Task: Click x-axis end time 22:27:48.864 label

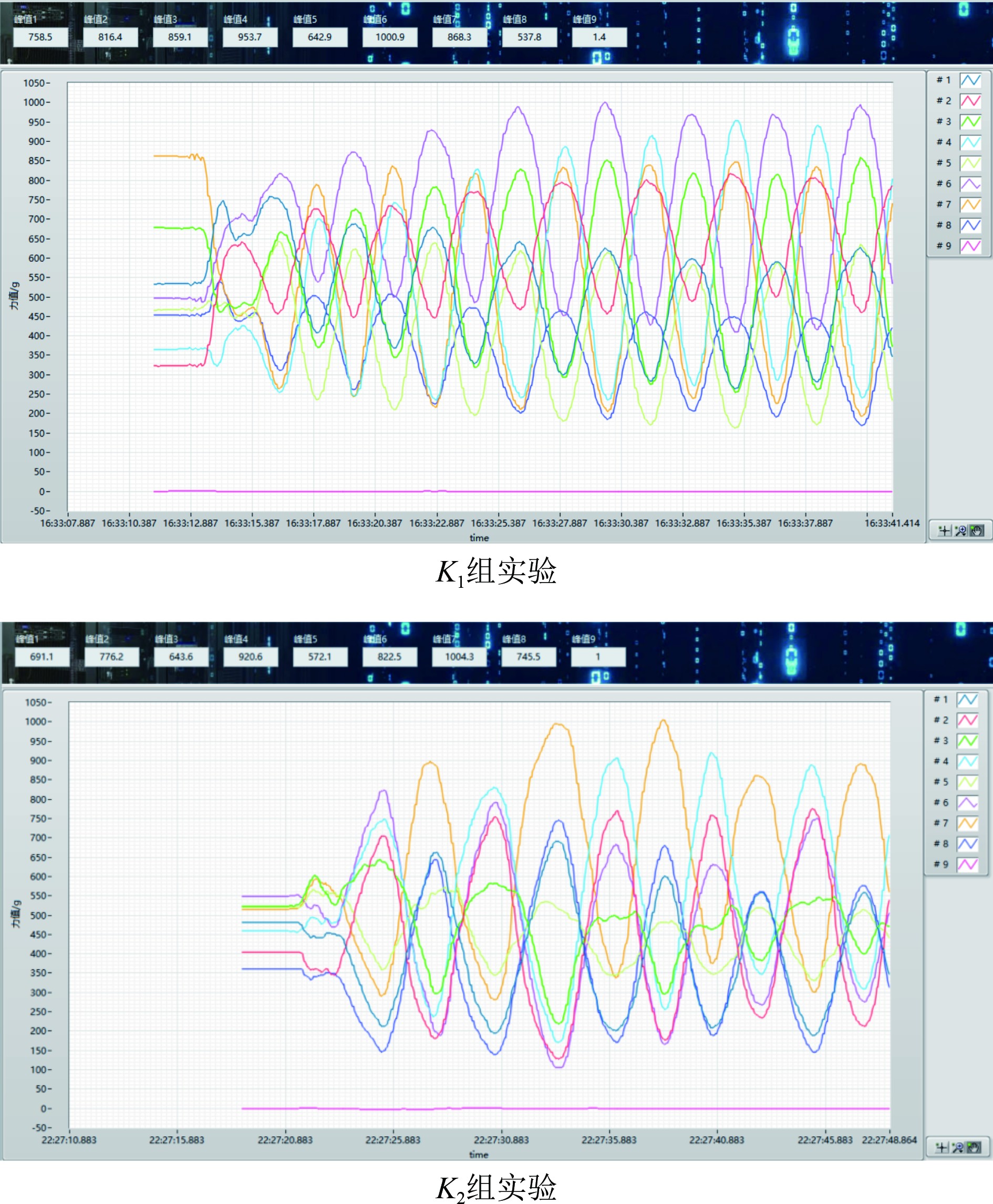Action: [889, 1139]
